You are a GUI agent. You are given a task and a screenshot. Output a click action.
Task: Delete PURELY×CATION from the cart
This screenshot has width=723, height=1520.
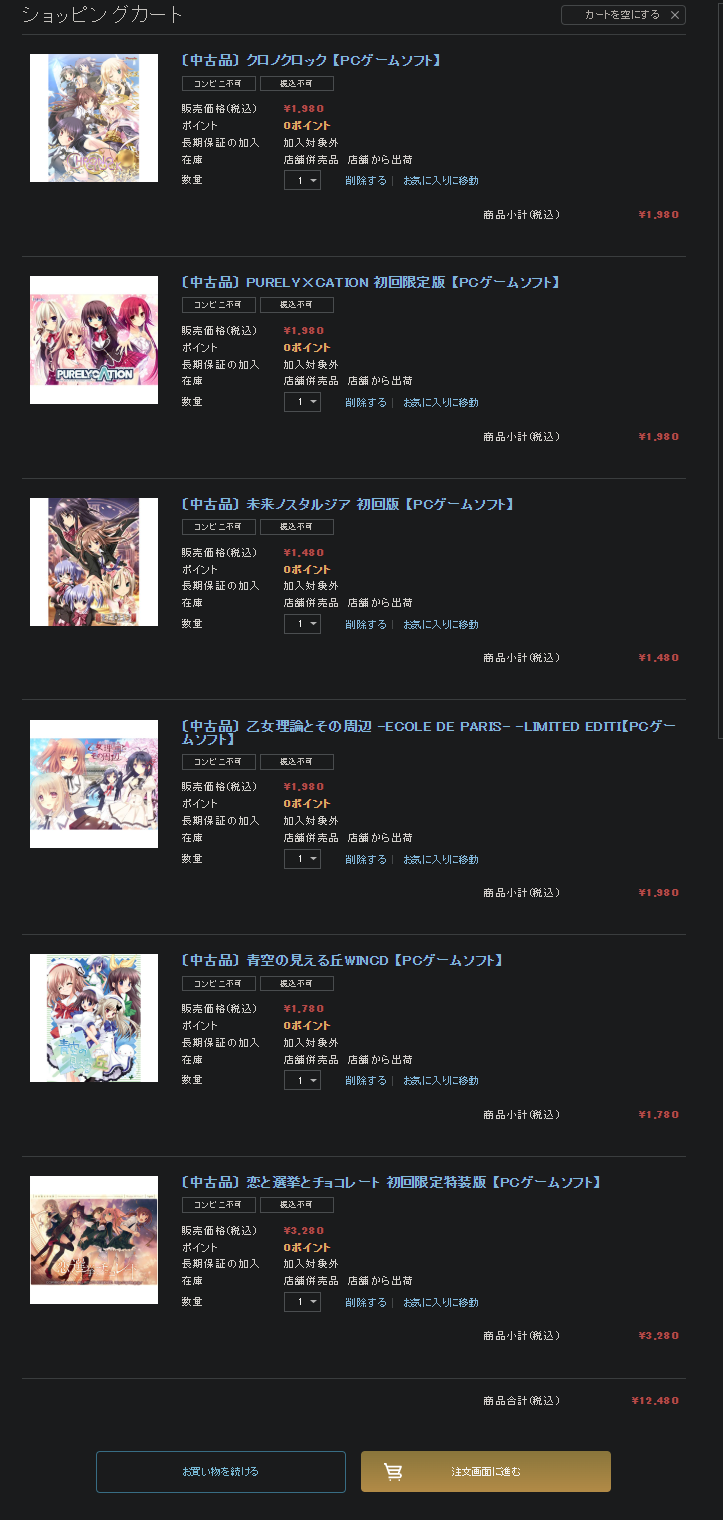point(366,402)
